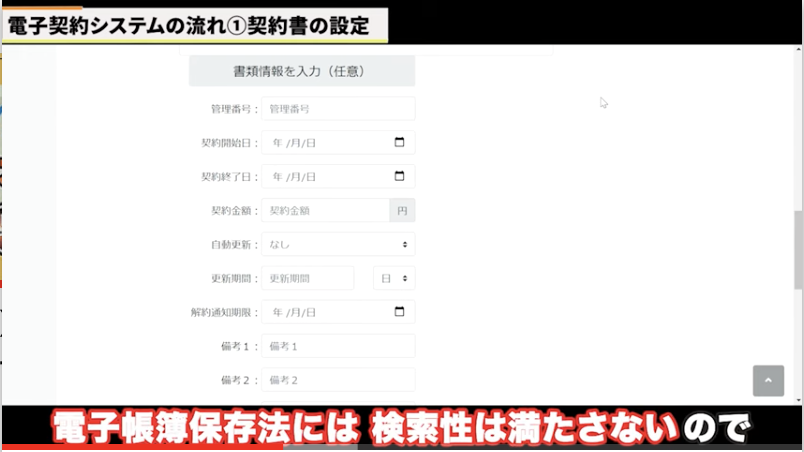Viewport: 804px width, 452px height.
Task: Click the 備考1 text field
Action: [x=338, y=346]
